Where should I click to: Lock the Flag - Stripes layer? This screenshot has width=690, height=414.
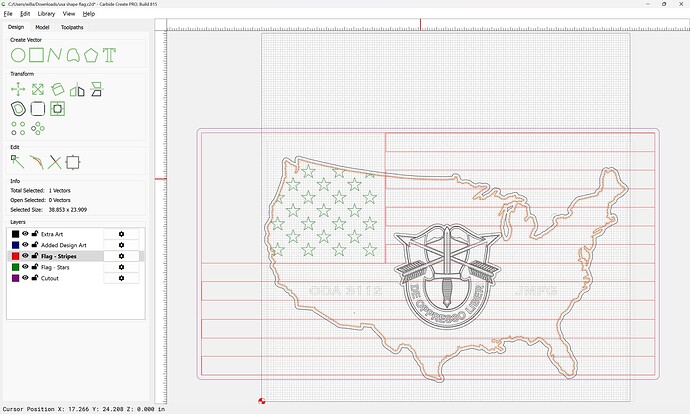[x=35, y=256]
